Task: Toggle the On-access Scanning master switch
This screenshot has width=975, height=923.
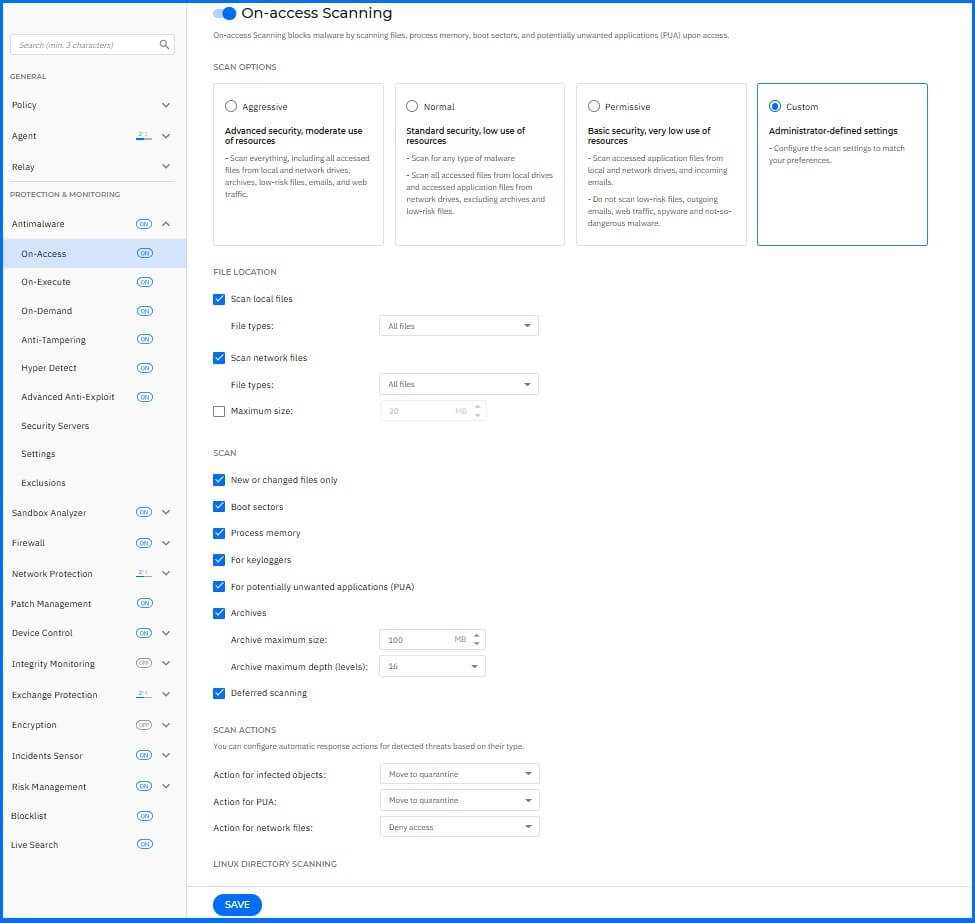Action: click(224, 13)
